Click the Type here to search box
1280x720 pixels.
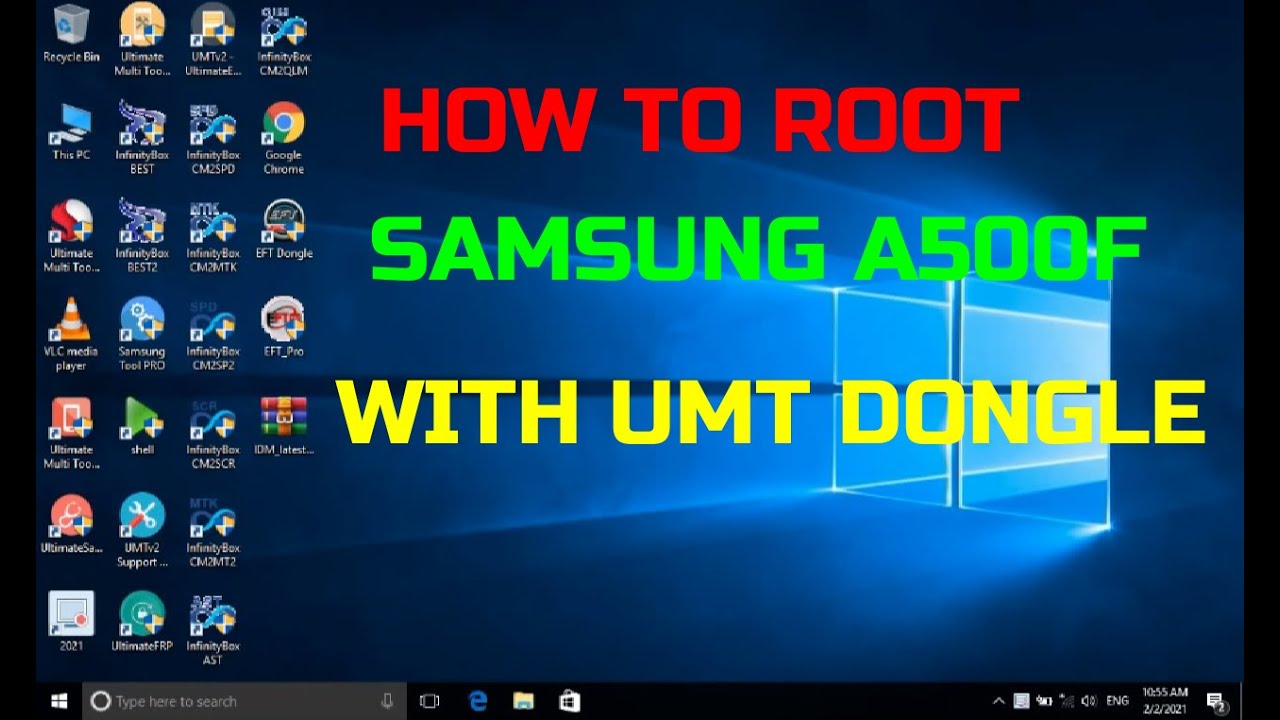click(245, 701)
